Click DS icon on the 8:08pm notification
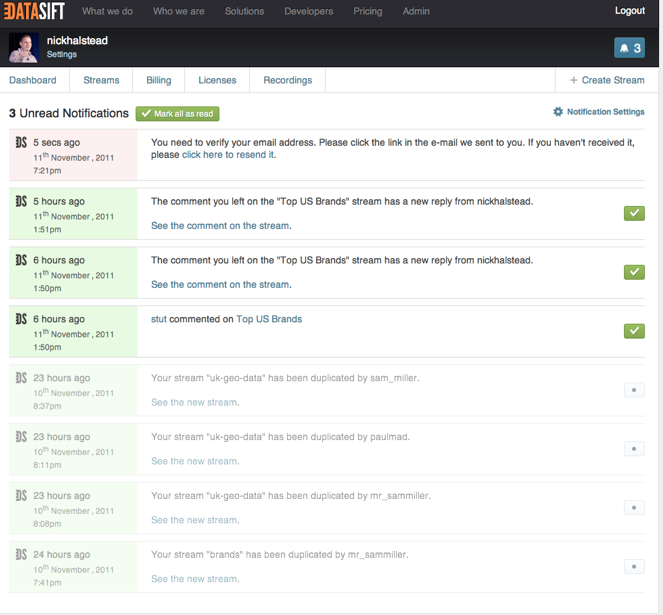 (21, 495)
